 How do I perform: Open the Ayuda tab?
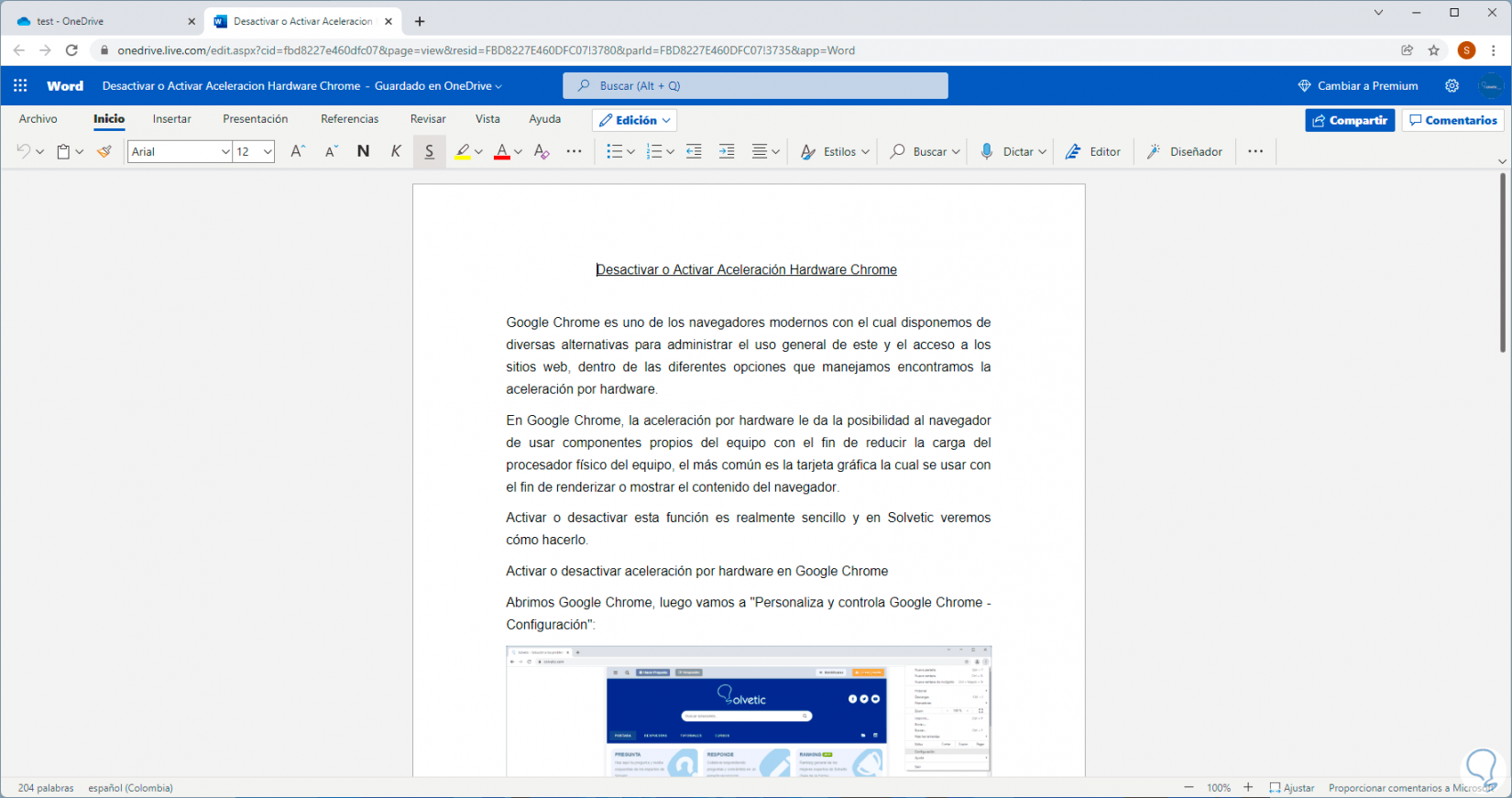[545, 119]
